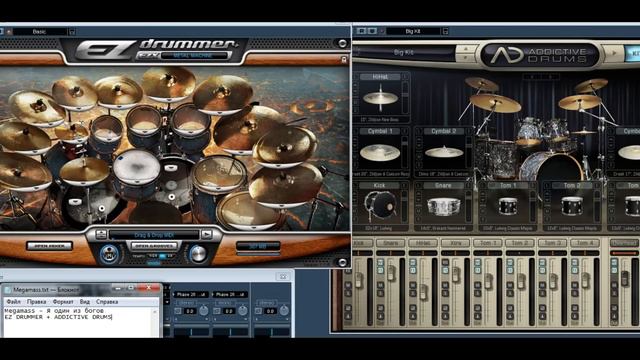This screenshot has height=360, width=640.
Task: Click the lock icon under EZdrummer top-right corner
Action: point(344,60)
